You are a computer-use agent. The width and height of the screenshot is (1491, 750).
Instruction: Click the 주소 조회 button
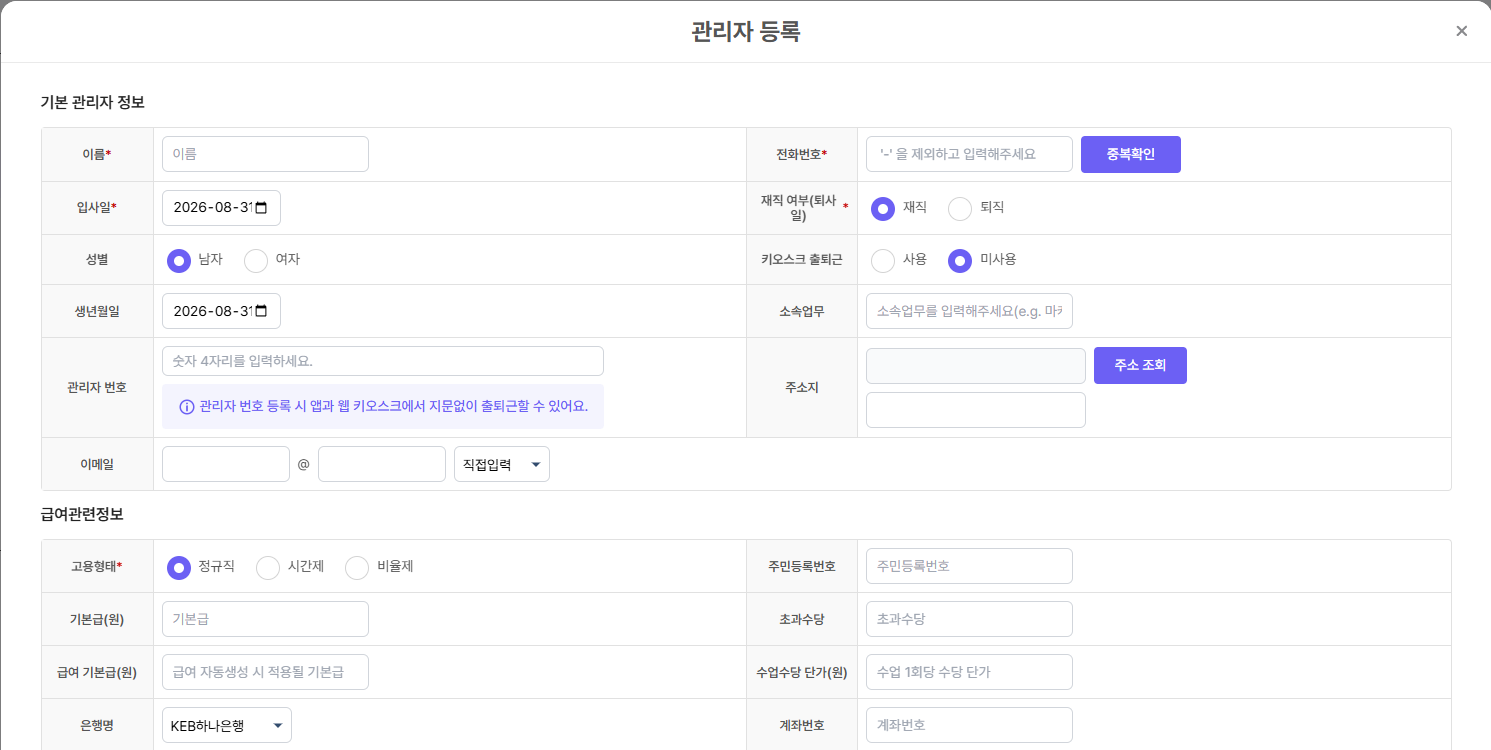1140,365
